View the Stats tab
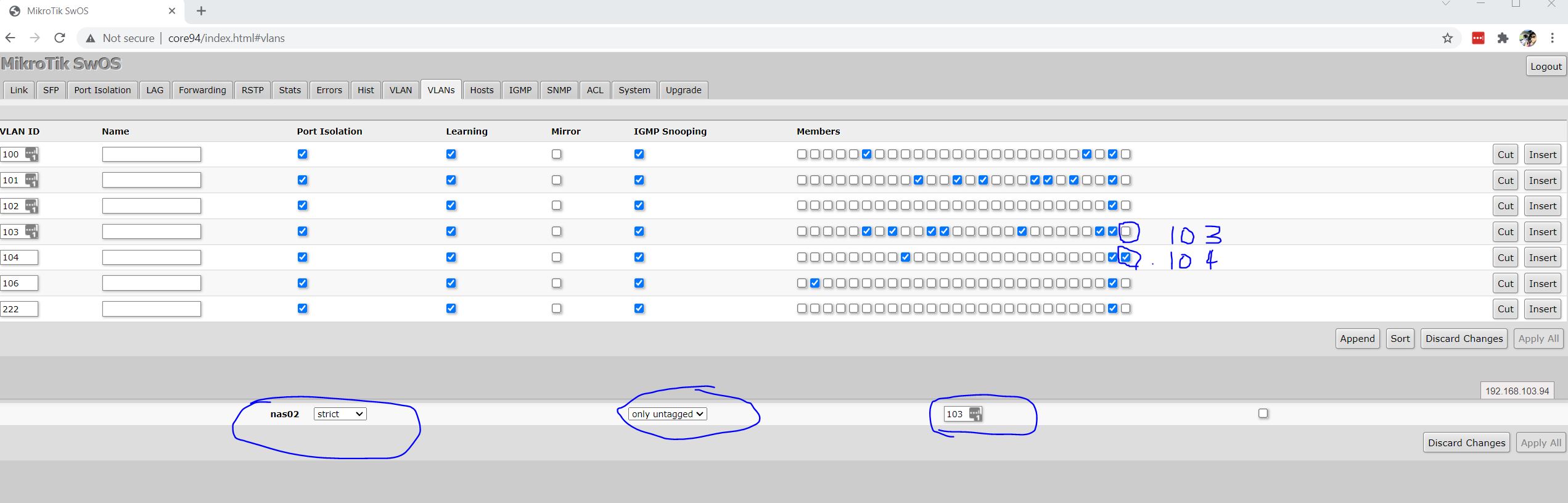 [290, 90]
